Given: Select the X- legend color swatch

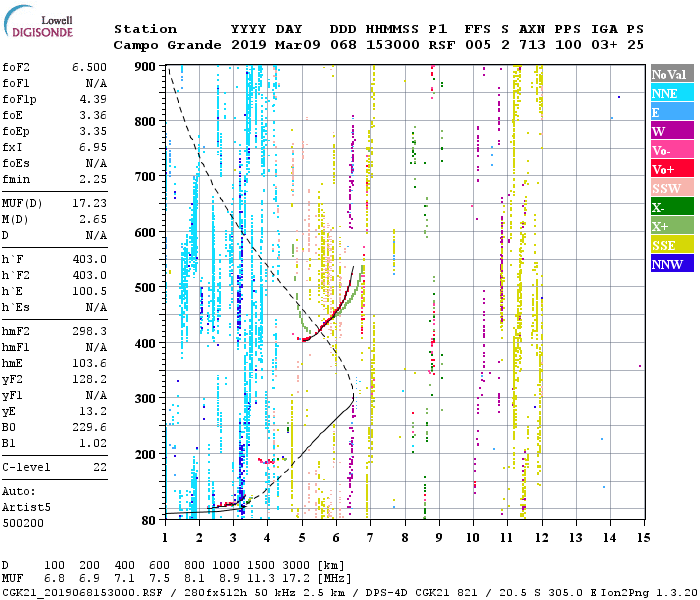Looking at the screenshot, I should click(x=672, y=207).
